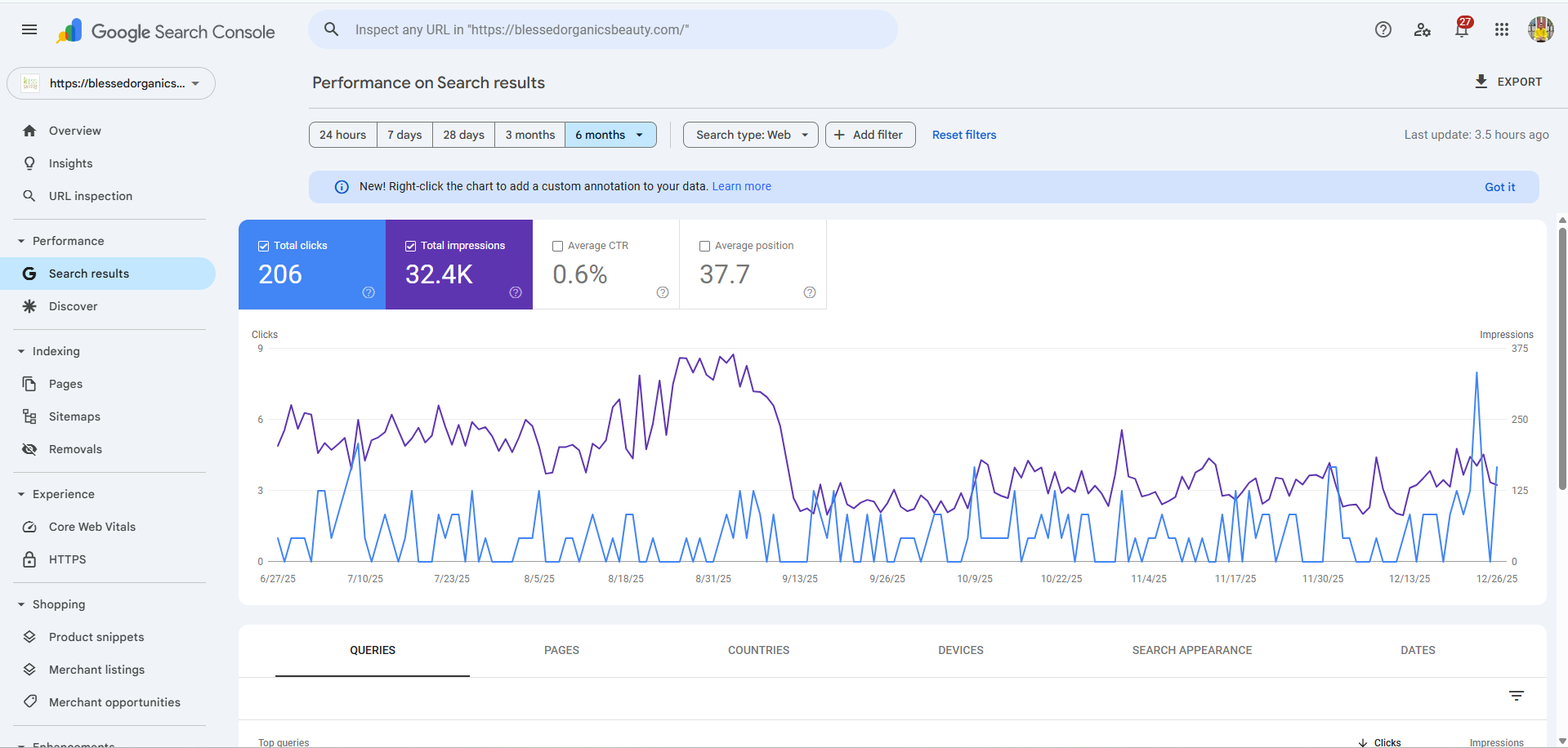Uncheck the Total impressions metric
The height and width of the screenshot is (748, 1568).
coord(410,245)
